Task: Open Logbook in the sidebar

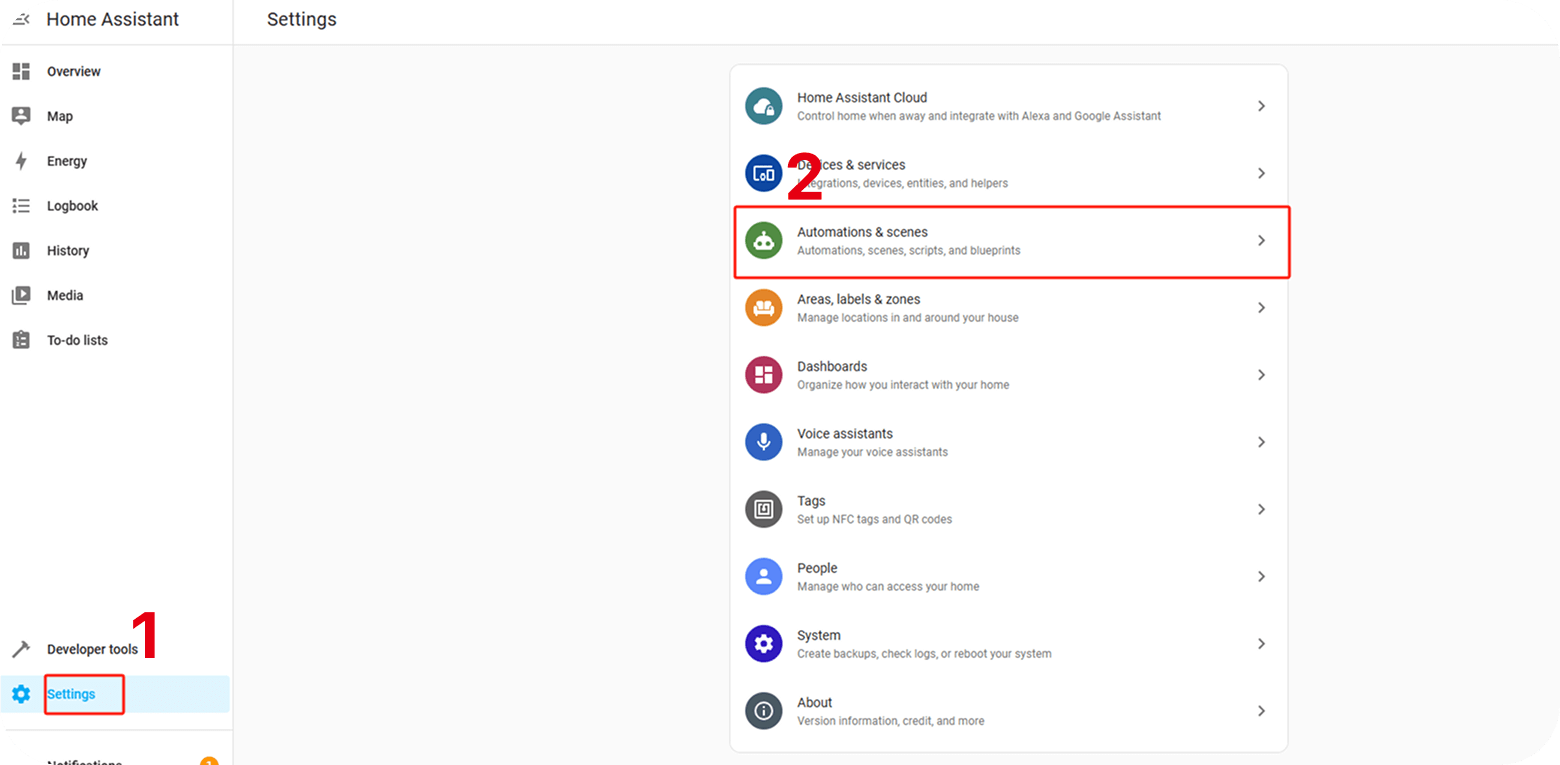Action: pyautogui.click(x=115, y=206)
